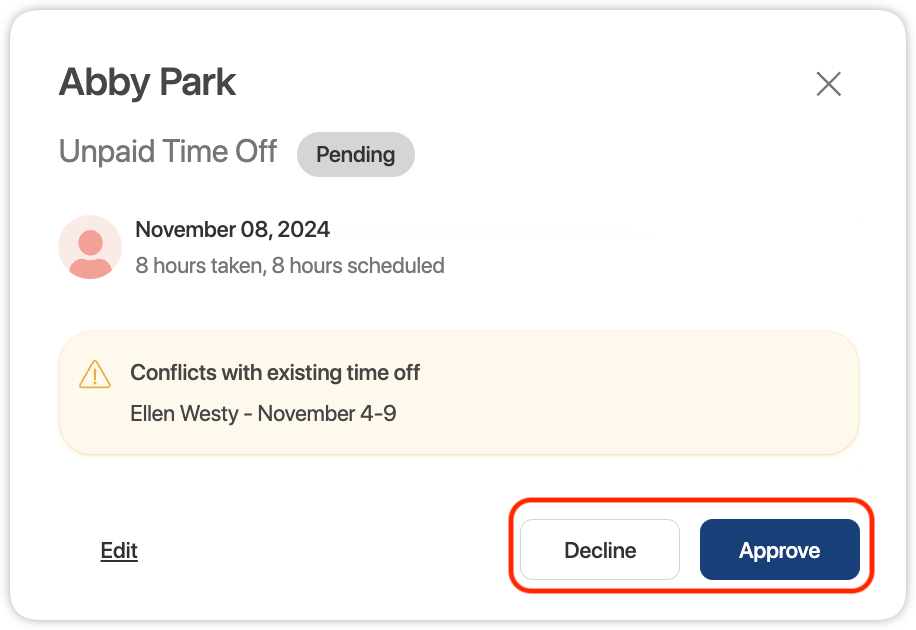
Task: Click the person silhouette in the avatar
Action: [90, 252]
